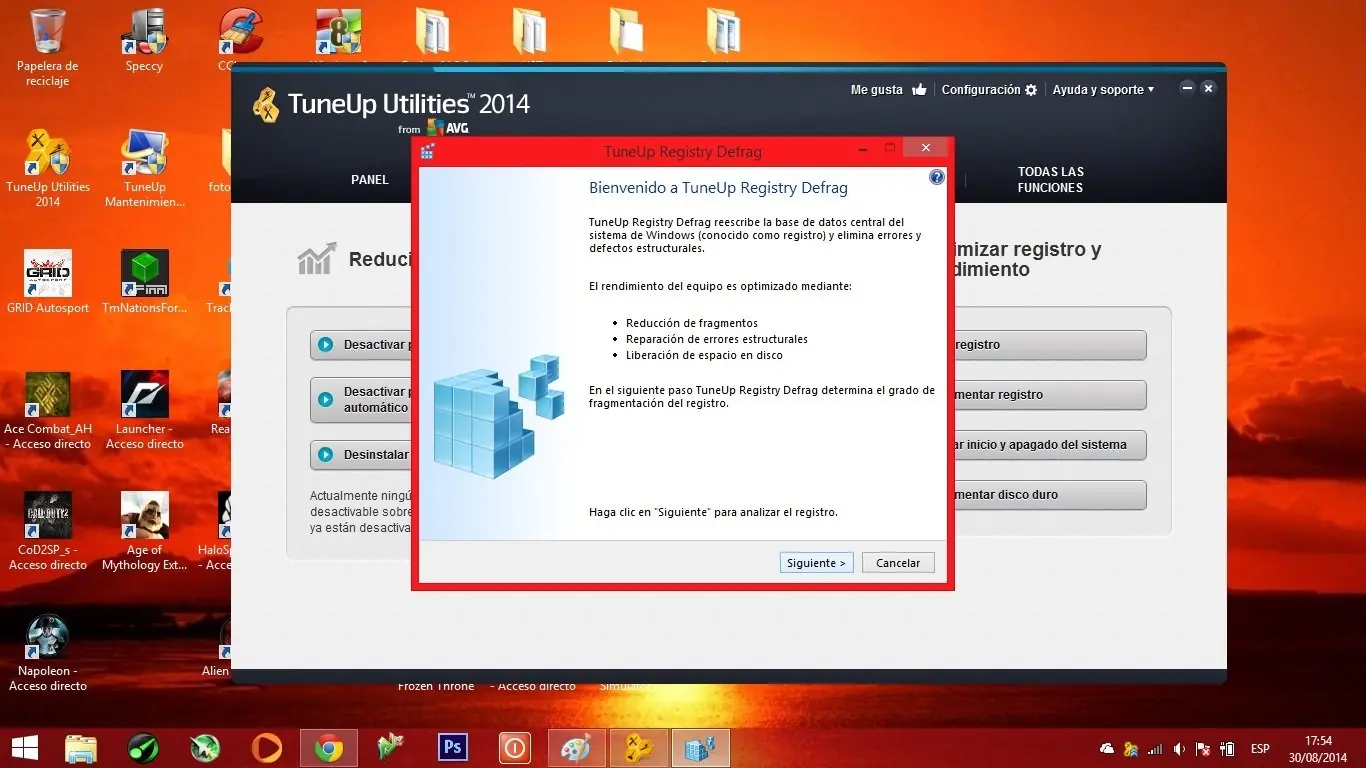
Task: Click the Desinstalar button in TuneUp Utilities
Action: point(361,455)
